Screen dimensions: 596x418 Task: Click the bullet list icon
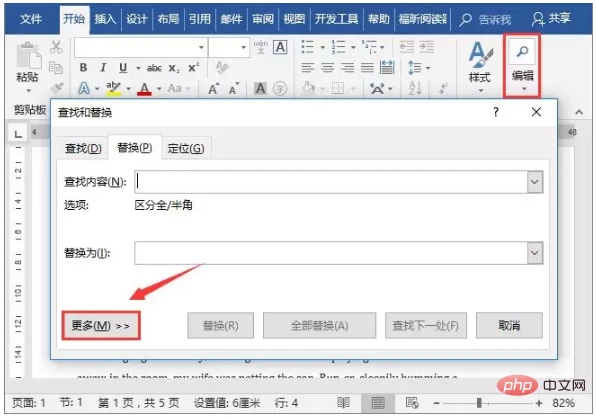[x=308, y=47]
